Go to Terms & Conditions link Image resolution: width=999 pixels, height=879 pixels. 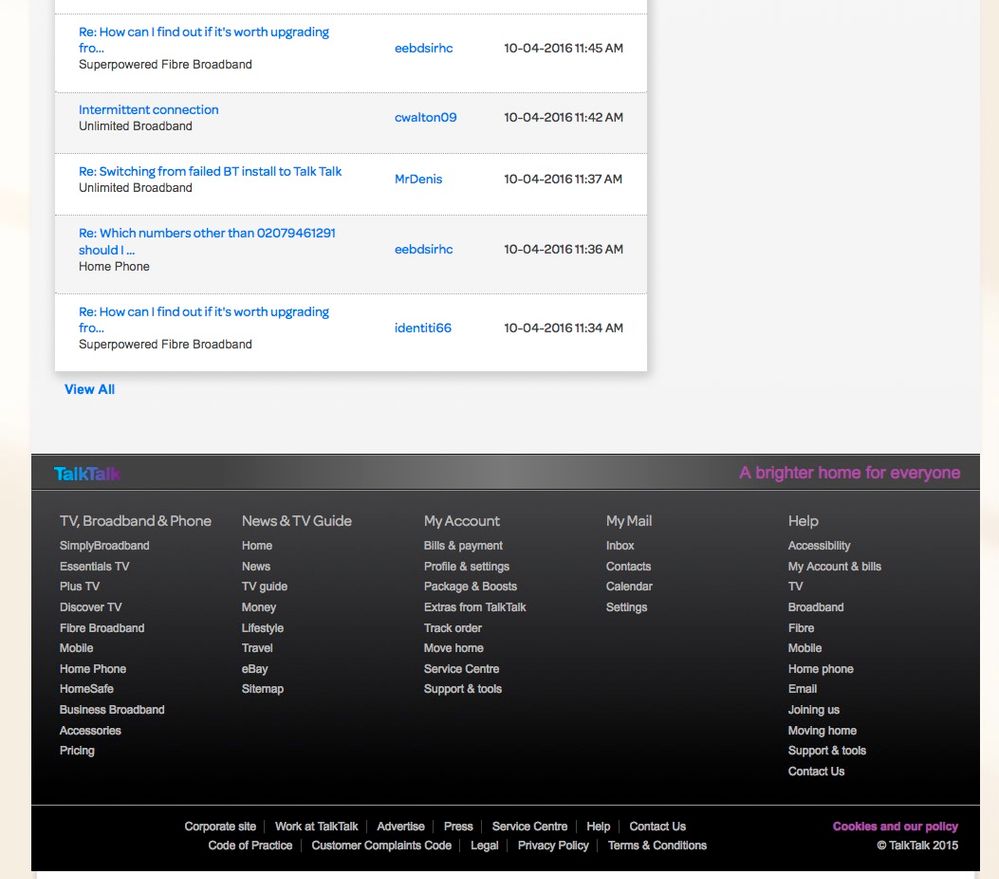coord(658,846)
